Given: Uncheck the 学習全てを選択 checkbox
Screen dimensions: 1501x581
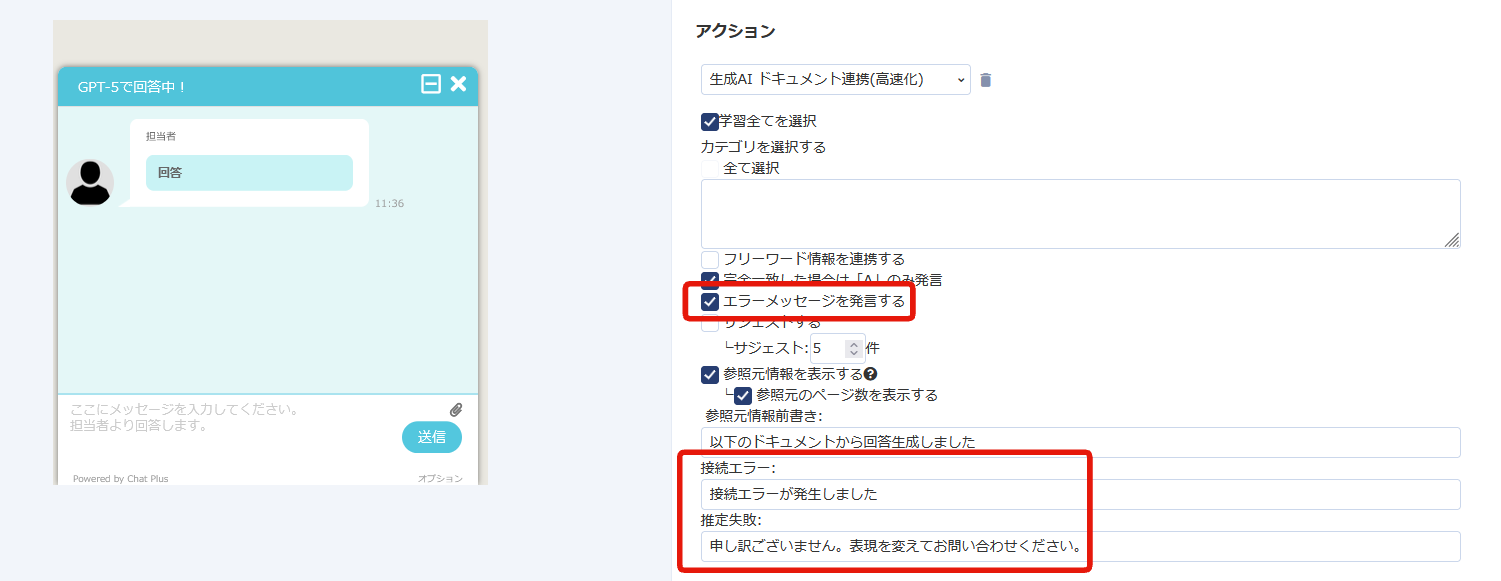Looking at the screenshot, I should (710, 122).
